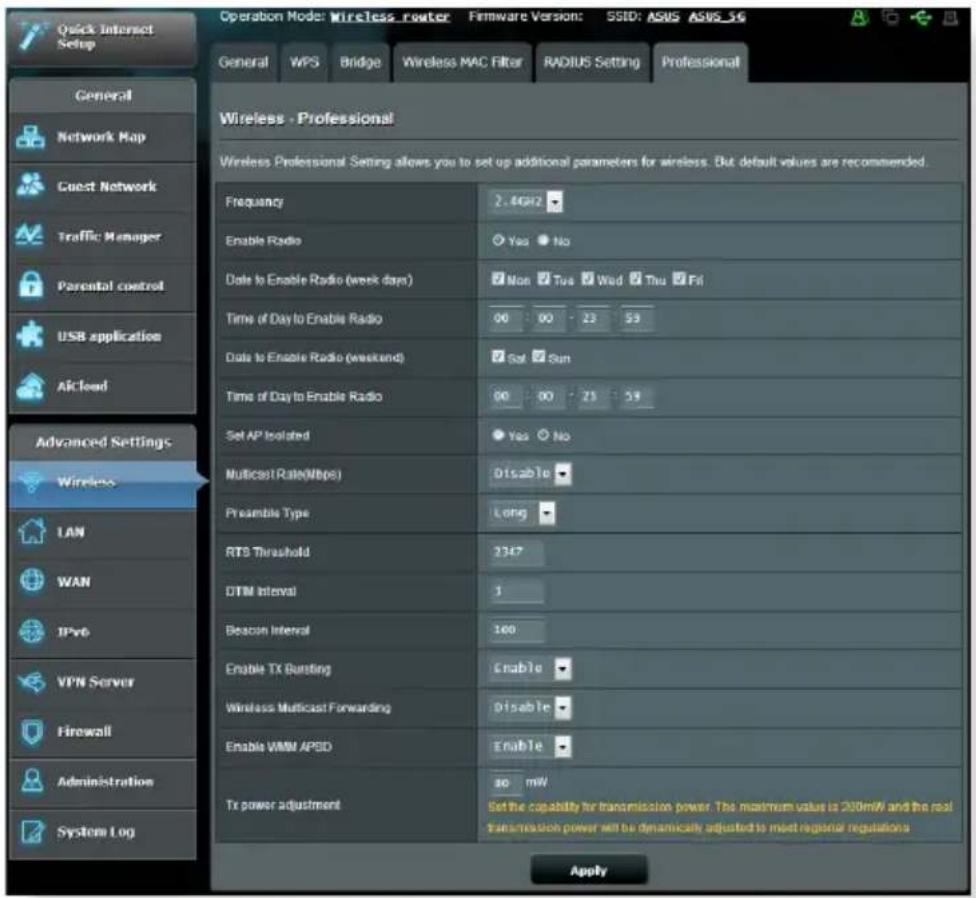976x898 pixels.
Task: Open the Enable TX Bursting dropdown
Action: point(530,668)
